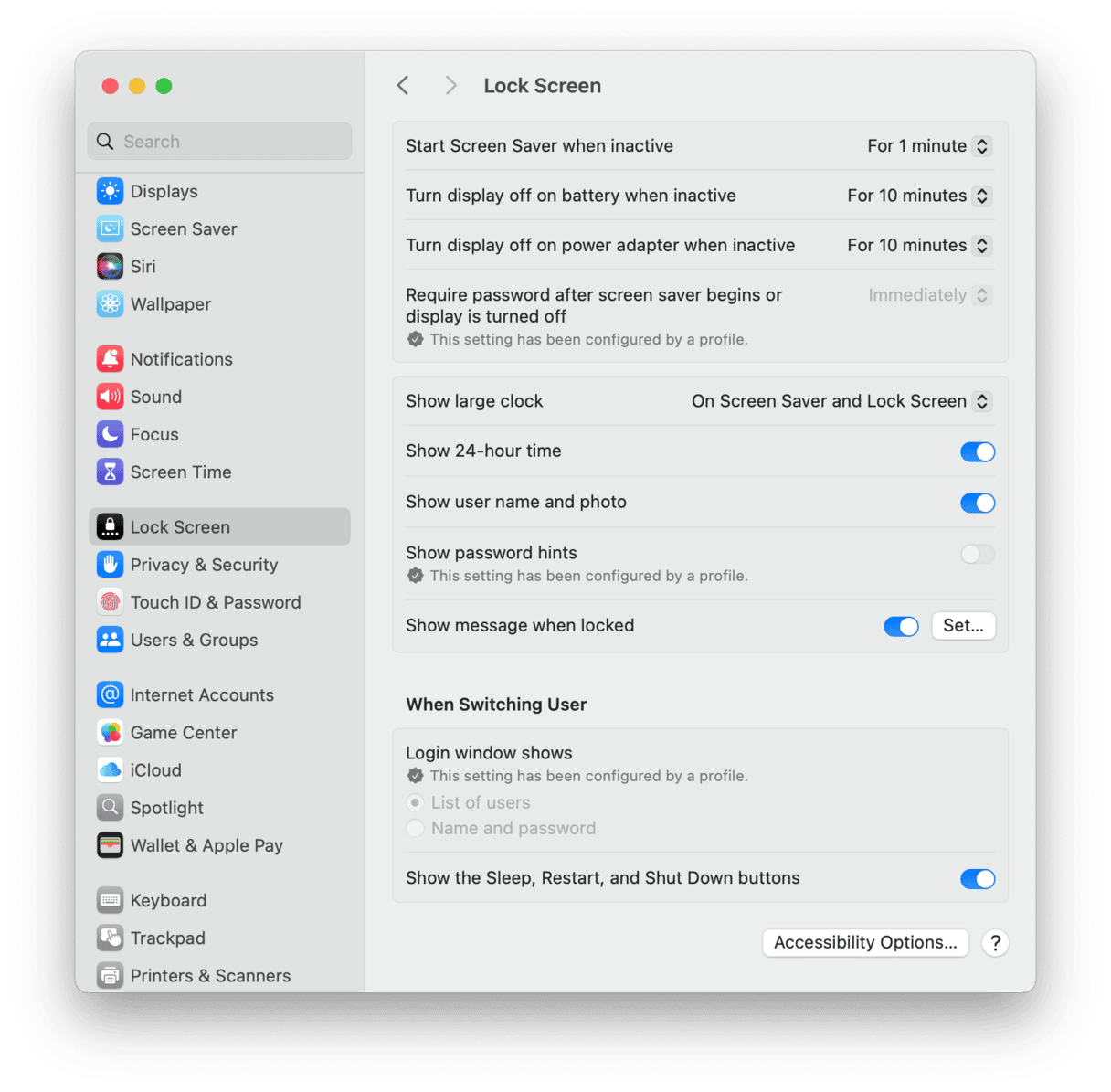Click the When Switching User heading
Viewport: 1111px width, 1092px height.
pos(496,705)
